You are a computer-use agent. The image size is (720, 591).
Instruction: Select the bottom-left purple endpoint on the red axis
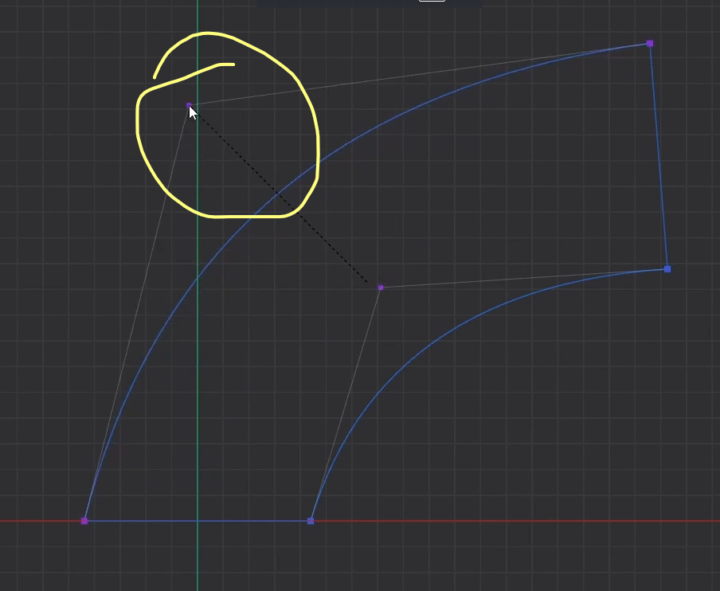click(x=84, y=521)
